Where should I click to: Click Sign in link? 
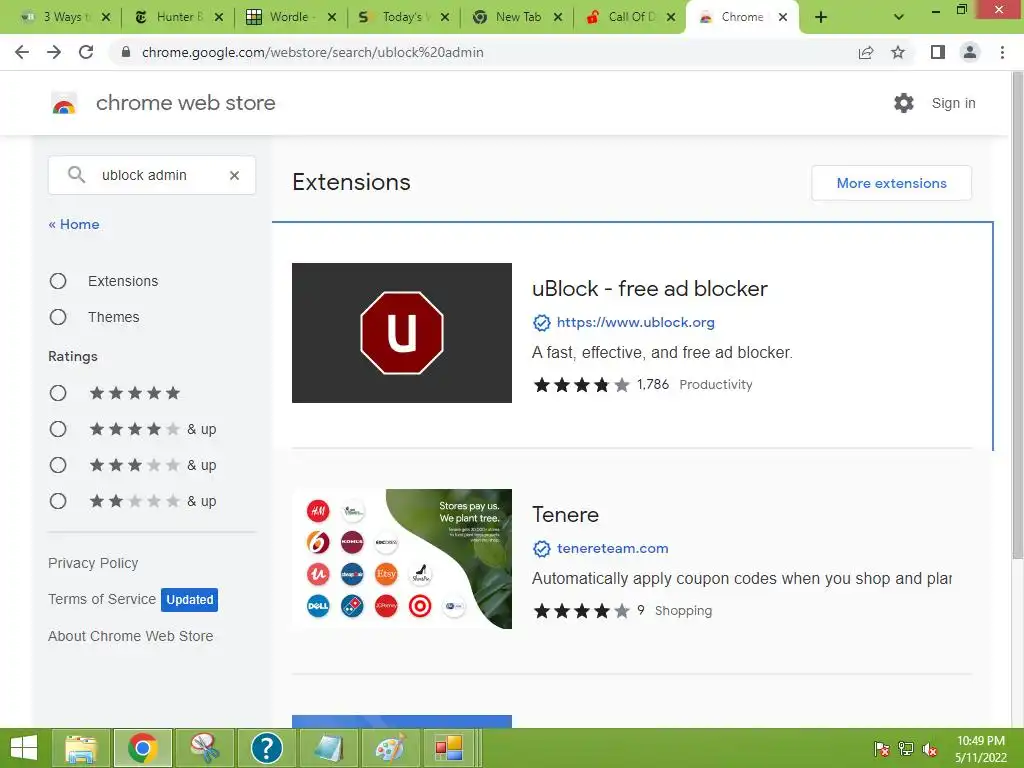click(x=953, y=103)
